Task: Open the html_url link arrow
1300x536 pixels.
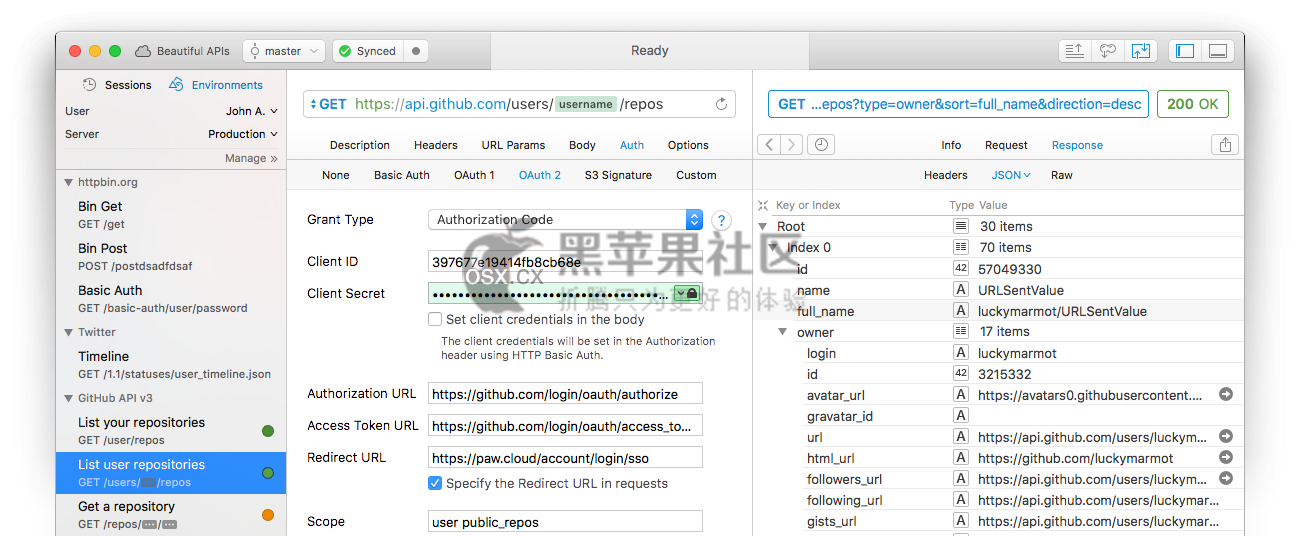Action: (1225, 458)
